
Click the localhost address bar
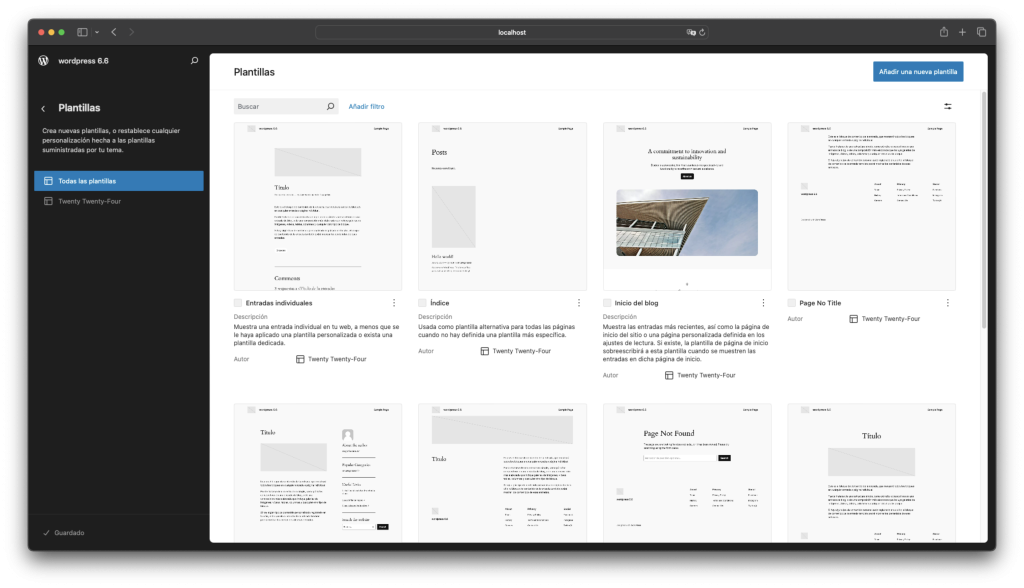pyautogui.click(x=511, y=33)
